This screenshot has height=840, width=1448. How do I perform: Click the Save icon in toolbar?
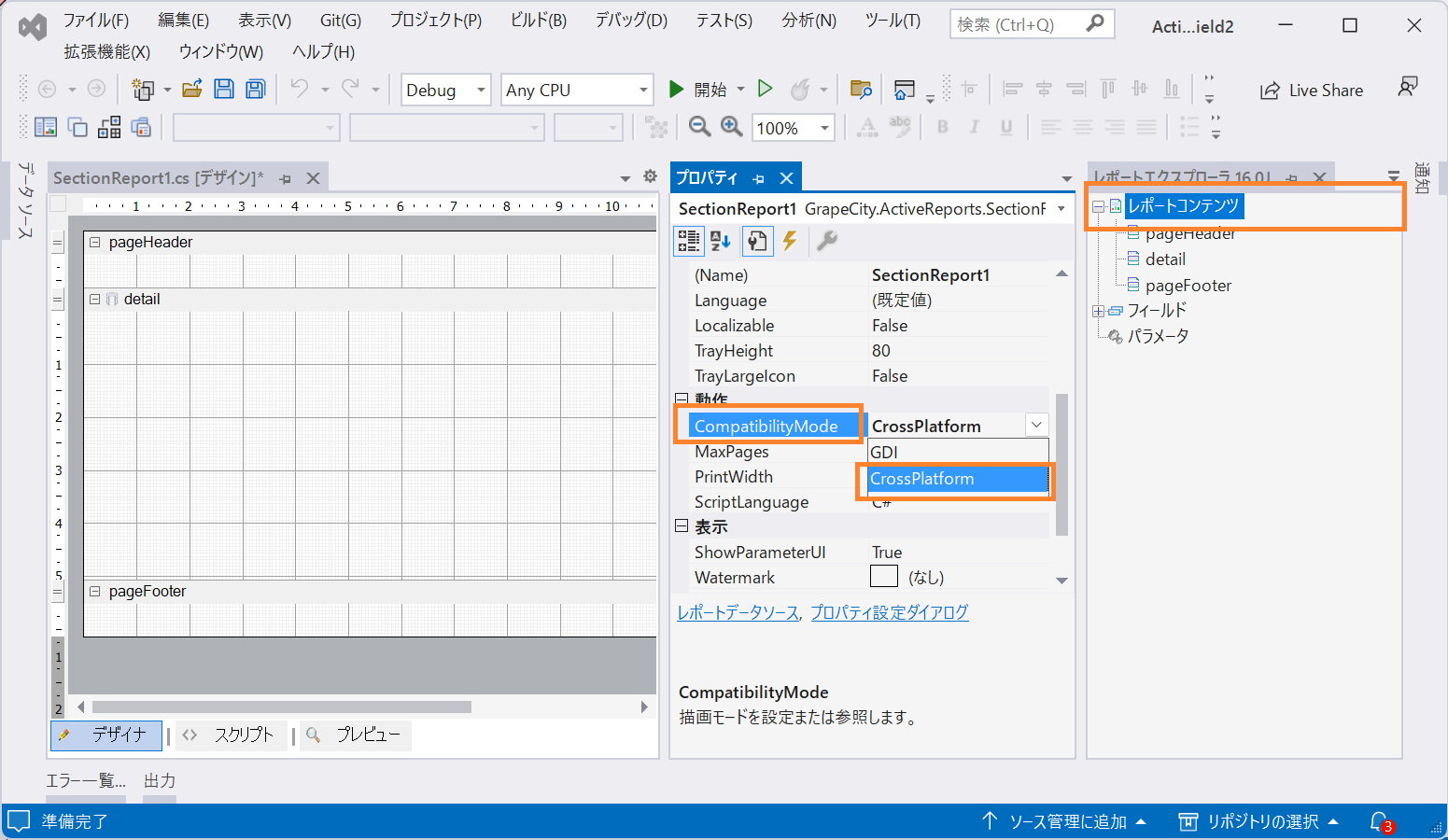click(224, 90)
